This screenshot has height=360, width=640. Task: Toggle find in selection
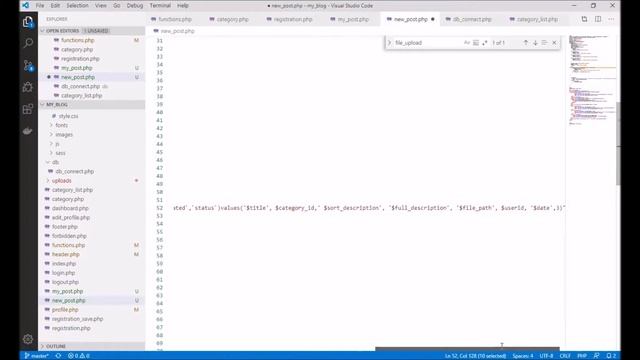tap(544, 42)
